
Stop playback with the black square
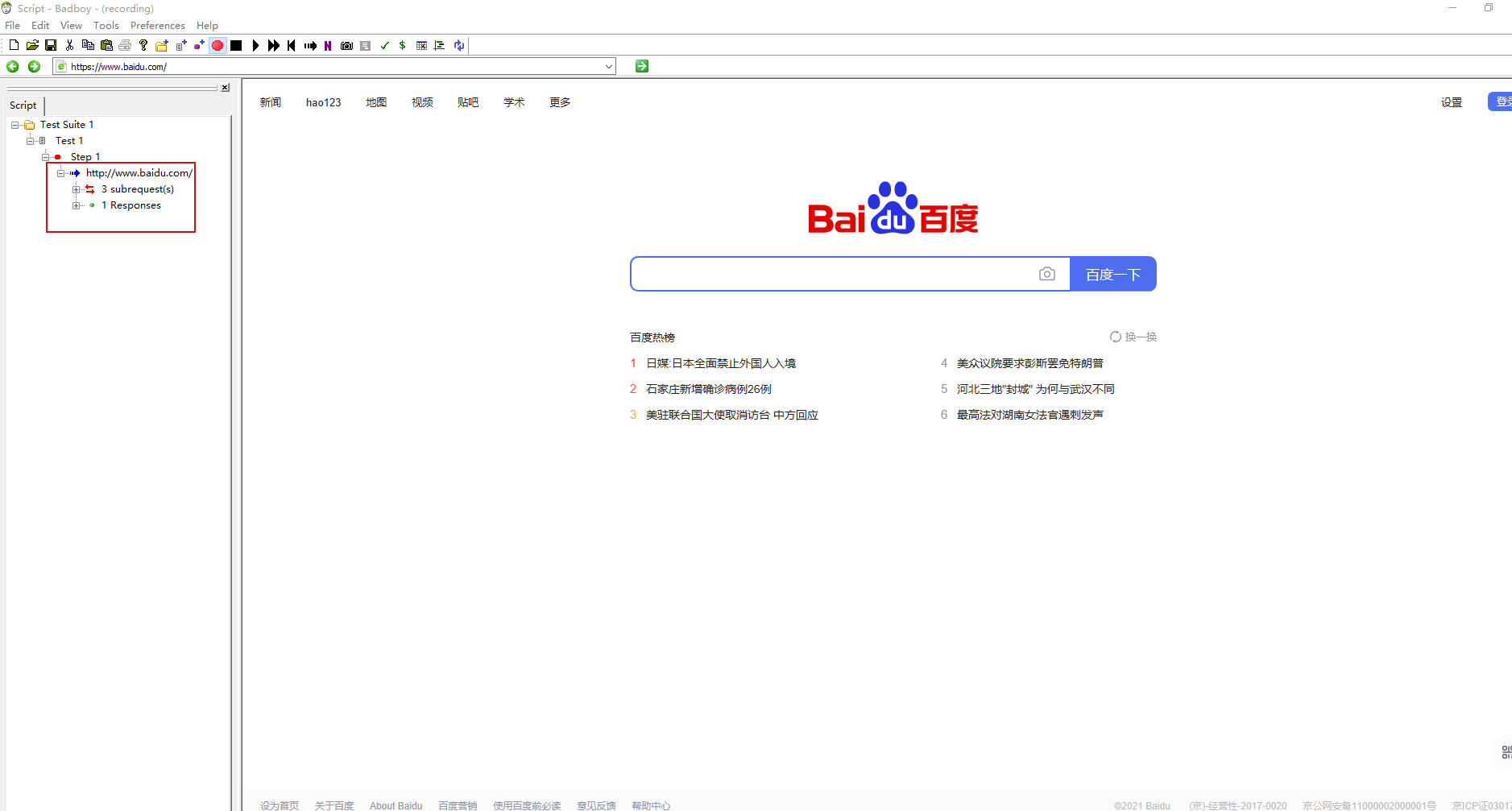[236, 45]
